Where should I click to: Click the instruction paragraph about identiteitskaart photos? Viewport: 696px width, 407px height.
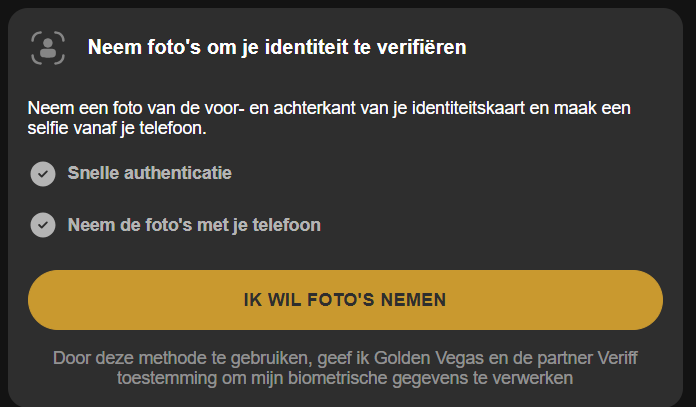click(329, 118)
